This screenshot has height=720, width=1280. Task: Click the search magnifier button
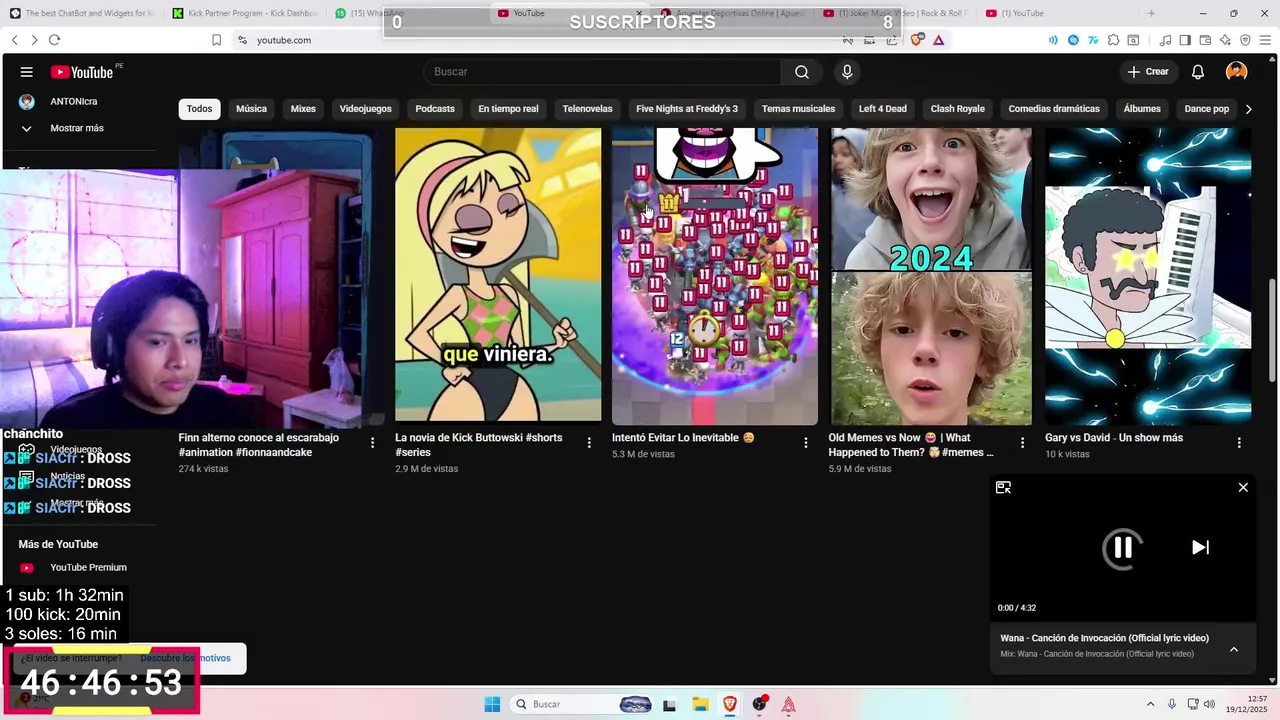point(801,72)
